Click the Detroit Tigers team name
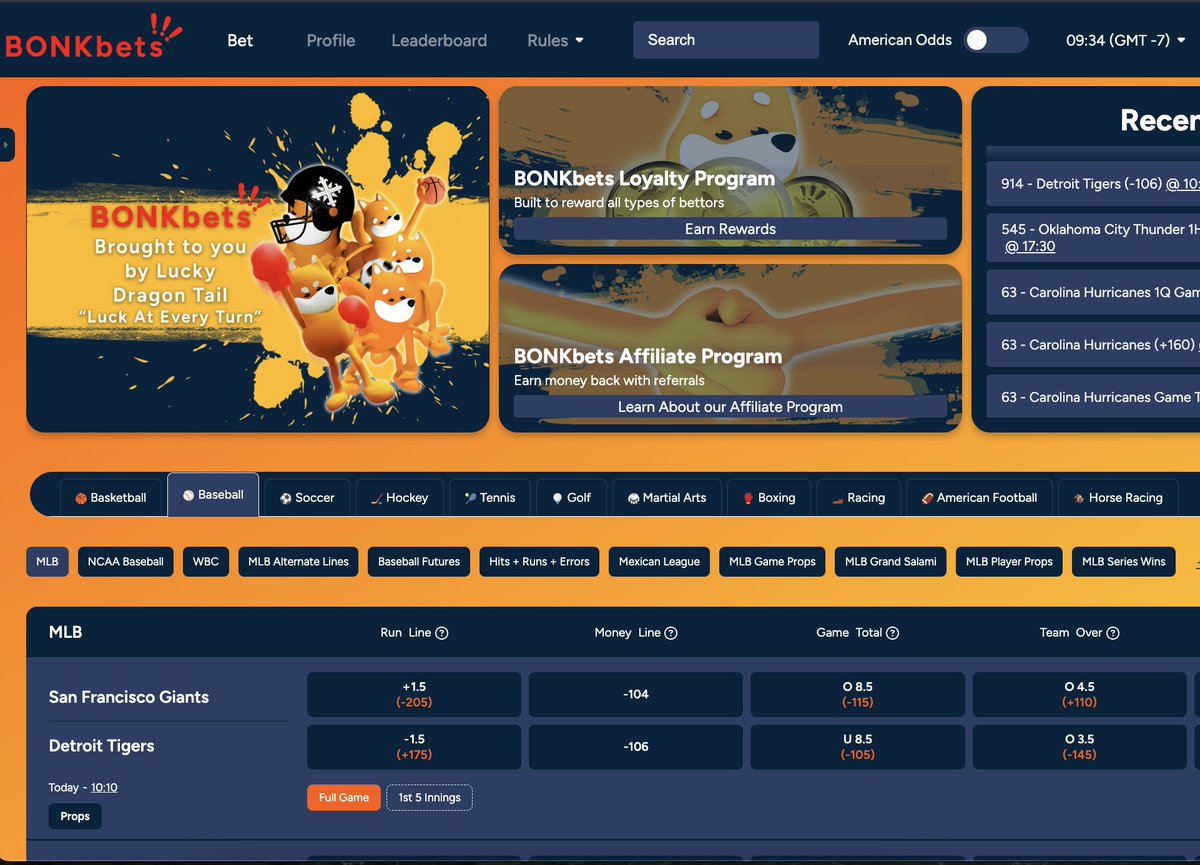1200x865 pixels. click(102, 746)
